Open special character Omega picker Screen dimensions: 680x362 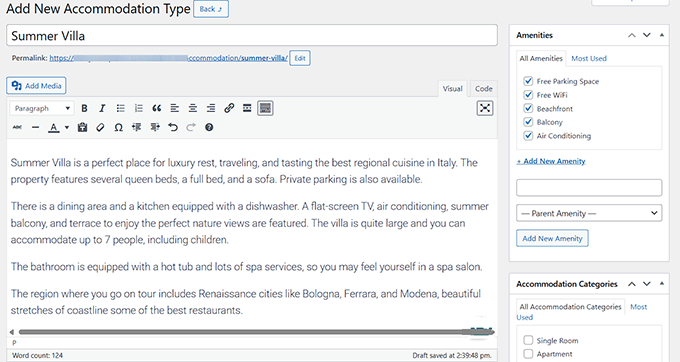(118, 127)
